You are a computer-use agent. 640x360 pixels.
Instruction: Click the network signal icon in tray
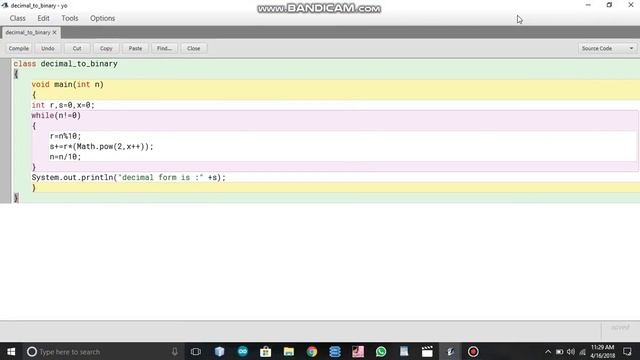pos(582,351)
